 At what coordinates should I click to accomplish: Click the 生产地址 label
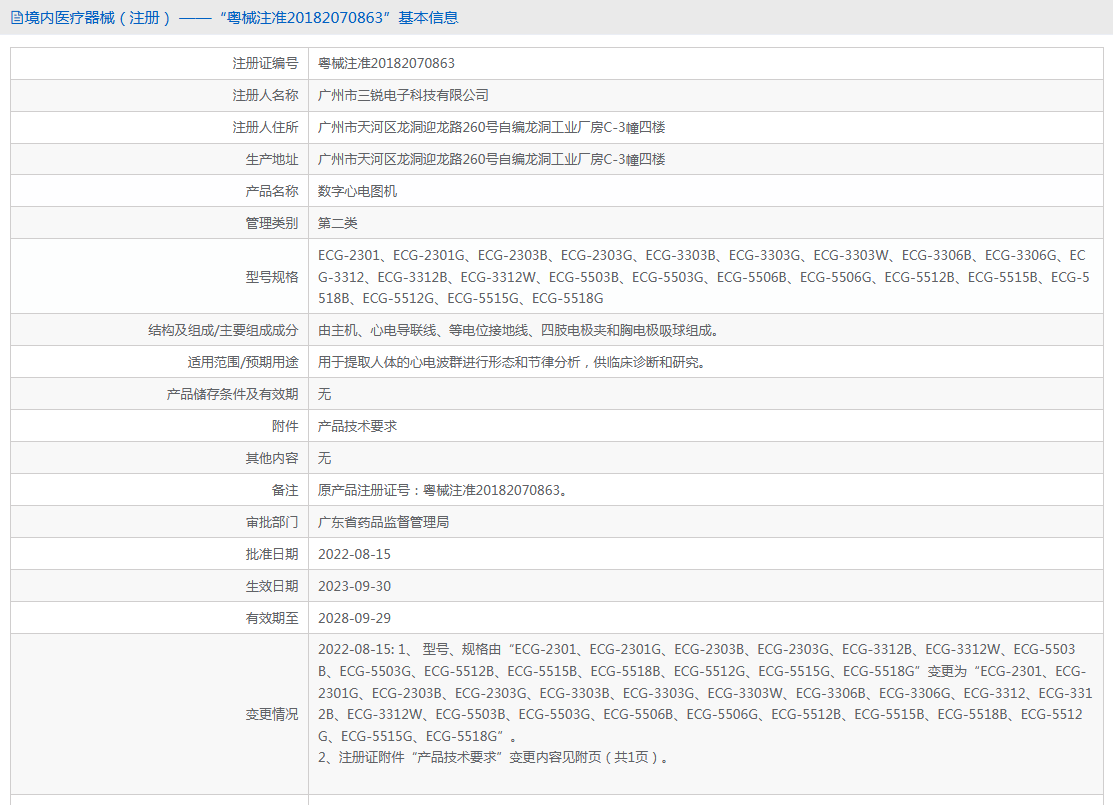point(272,159)
